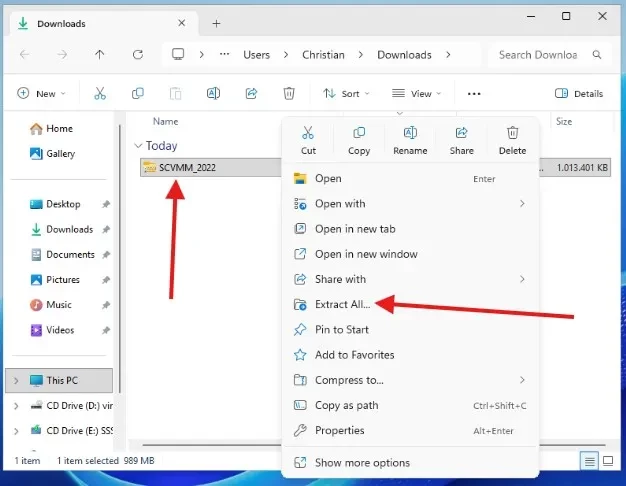Switch to large thumbnails view icon
The image size is (626, 486).
[608, 462]
